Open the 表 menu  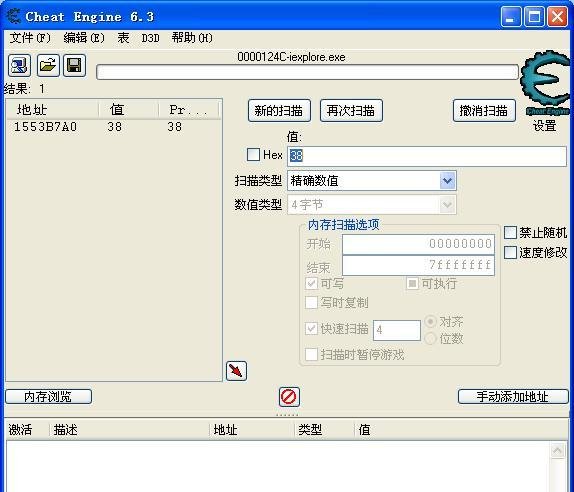point(123,38)
